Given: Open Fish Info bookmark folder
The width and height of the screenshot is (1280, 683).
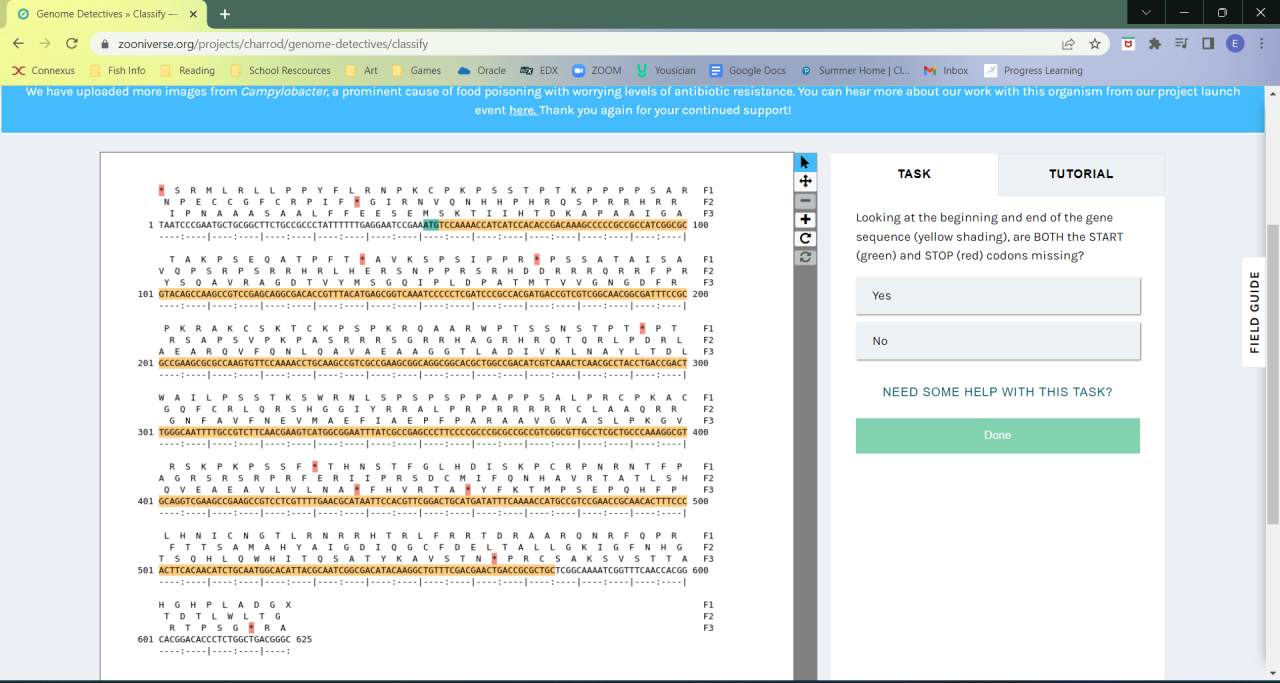Looking at the screenshot, I should point(117,71).
